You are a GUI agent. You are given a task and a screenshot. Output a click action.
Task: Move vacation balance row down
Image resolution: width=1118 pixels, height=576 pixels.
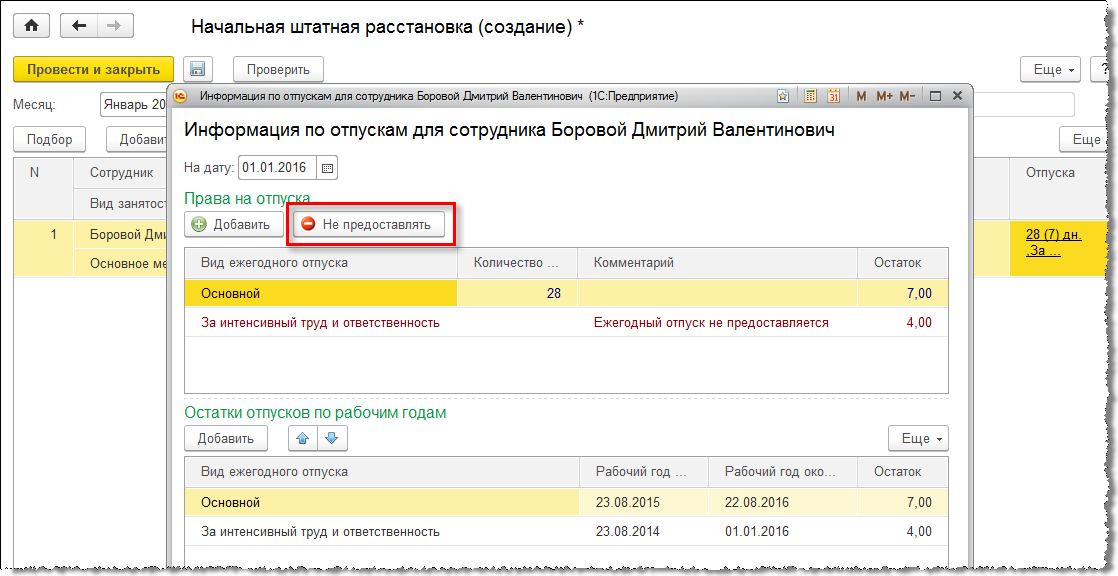tap(332, 438)
